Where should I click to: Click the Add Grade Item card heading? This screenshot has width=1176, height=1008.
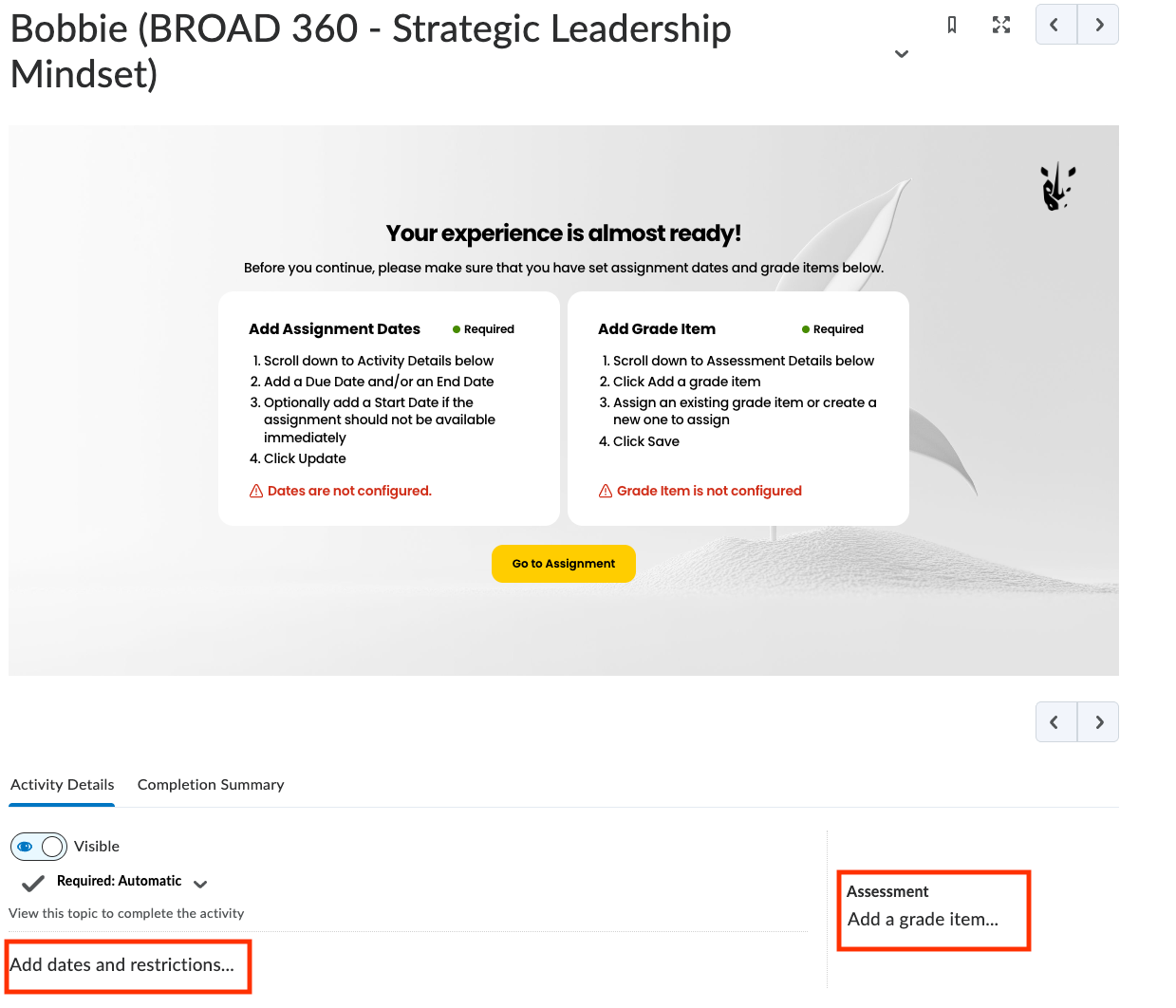coord(657,329)
